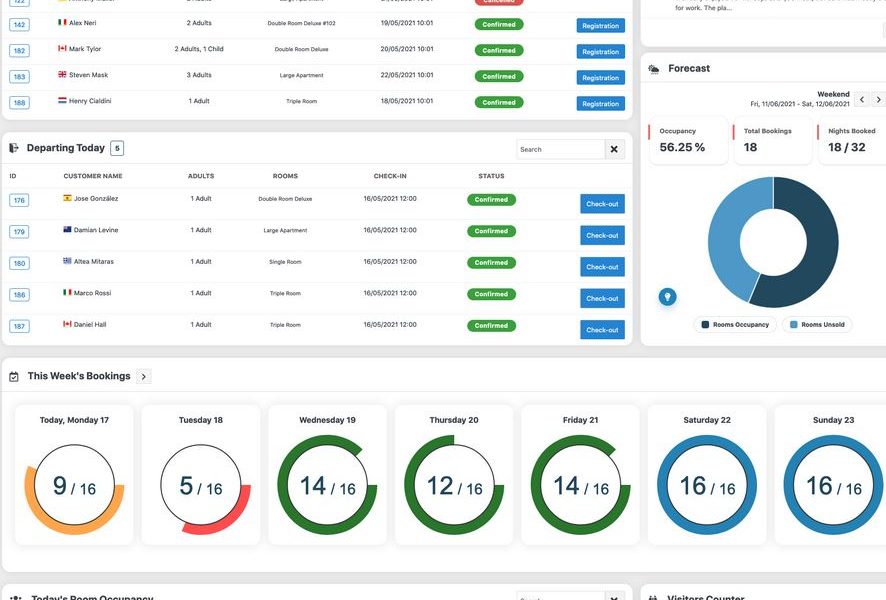This screenshot has height=600, width=886.
Task: Open Tuesday 18 bookings card
Action: point(201,475)
